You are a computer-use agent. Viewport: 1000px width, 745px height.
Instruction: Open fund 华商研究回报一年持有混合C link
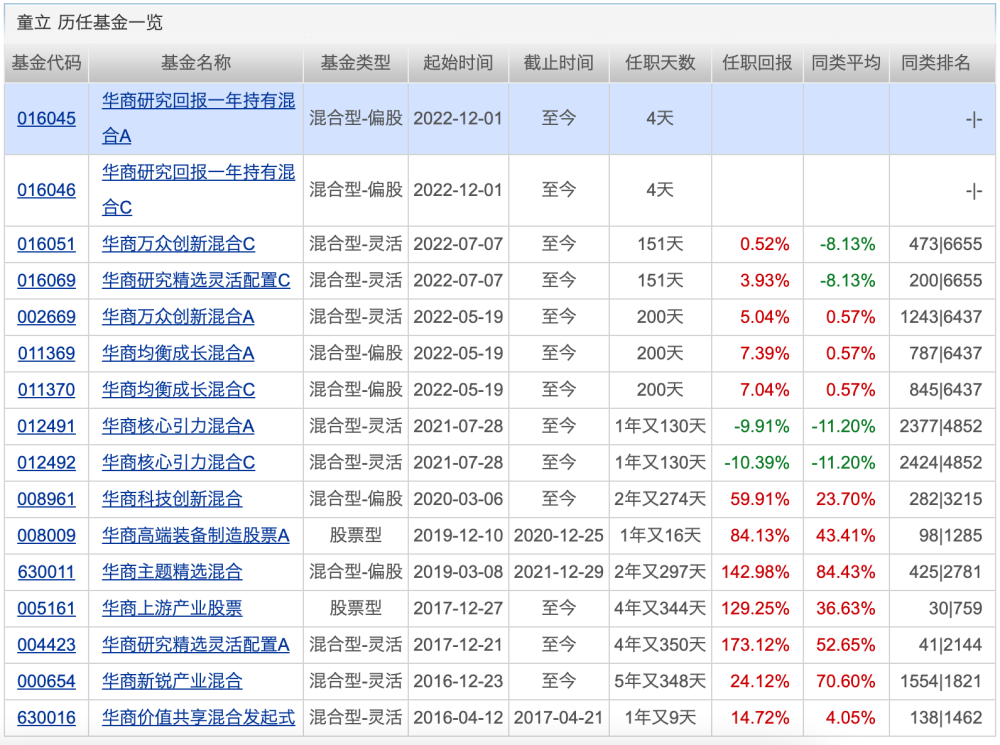[198, 190]
